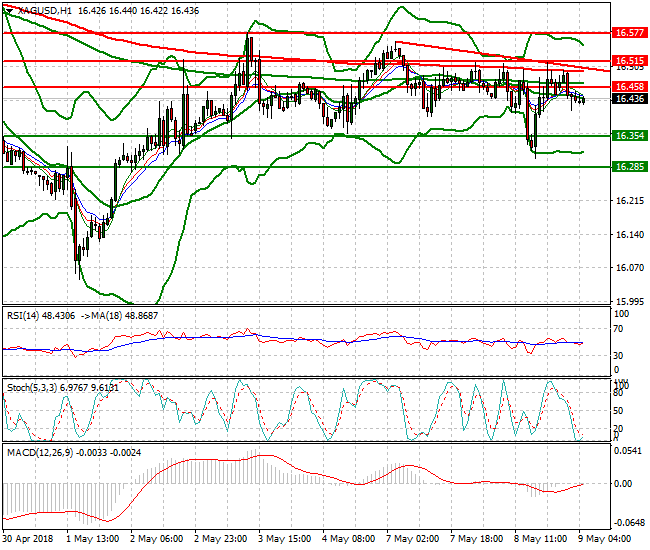Click the 30 Apr 2018 date on time axis

pos(27,537)
